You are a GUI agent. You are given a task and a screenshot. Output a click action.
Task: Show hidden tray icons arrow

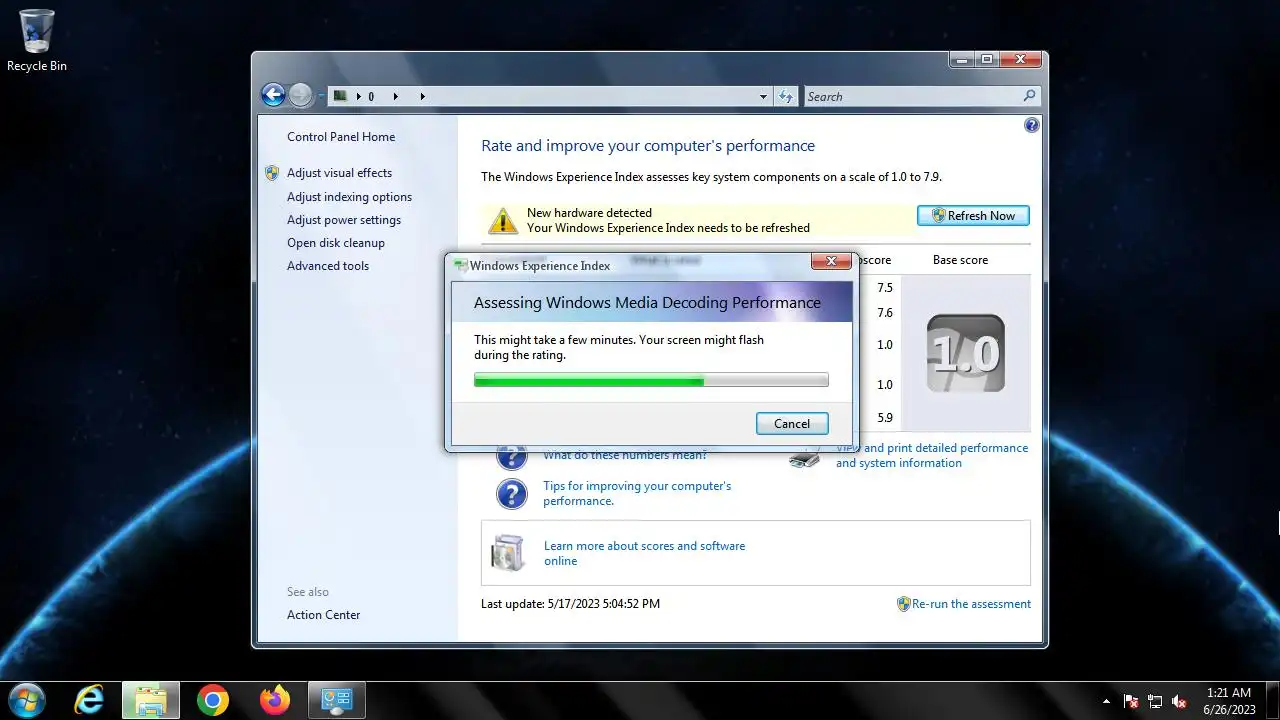coord(1105,701)
